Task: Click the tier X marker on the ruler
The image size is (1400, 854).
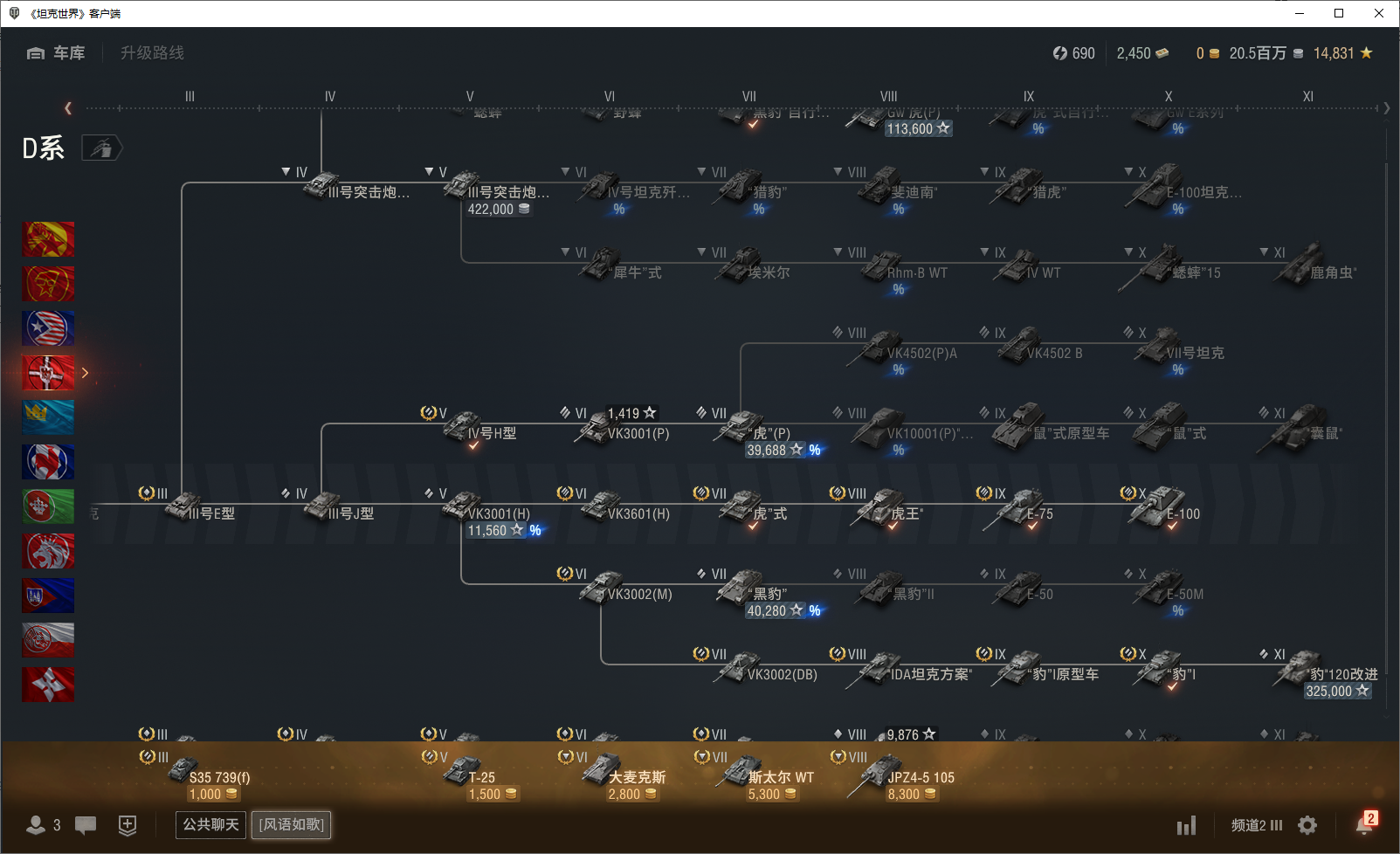Action: coord(1169,97)
